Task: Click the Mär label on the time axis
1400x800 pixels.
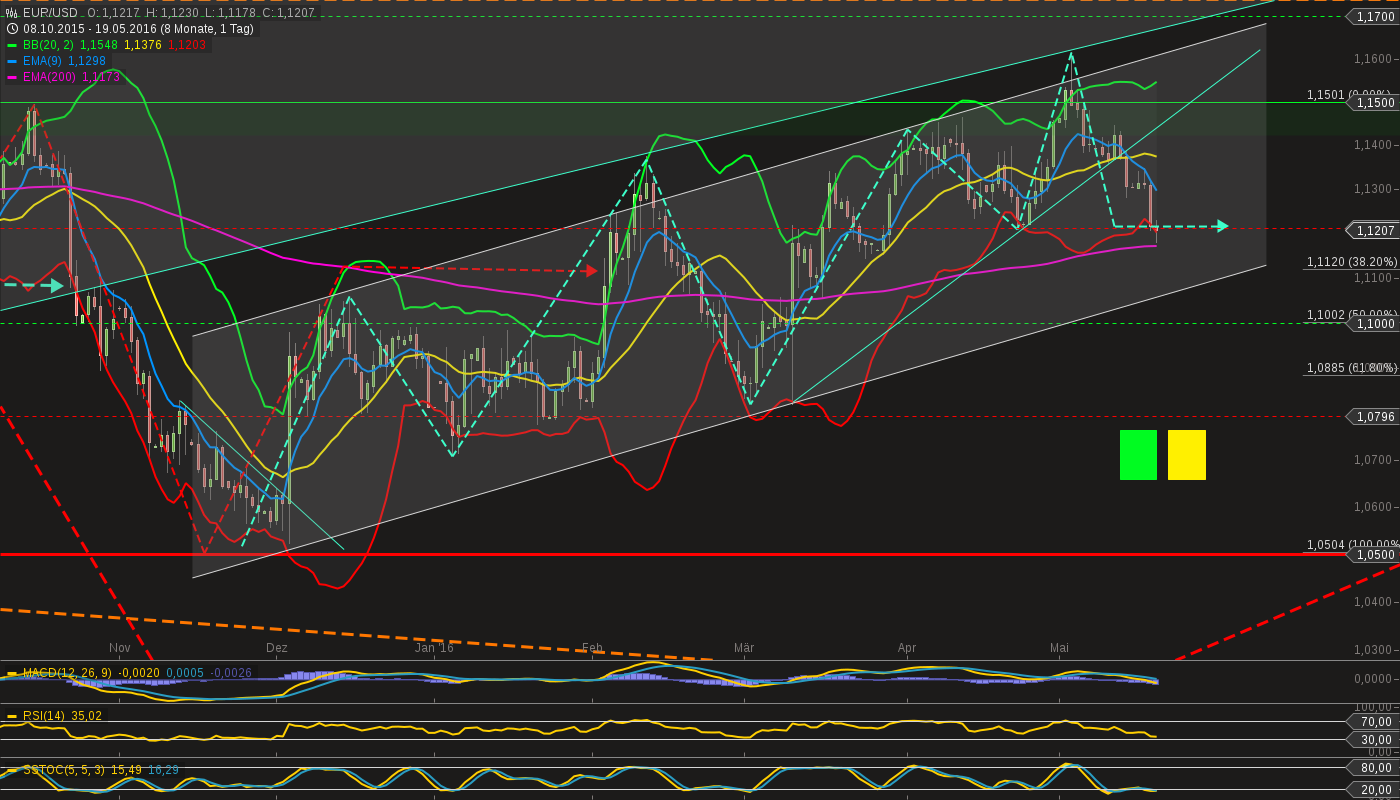Action: point(744,648)
